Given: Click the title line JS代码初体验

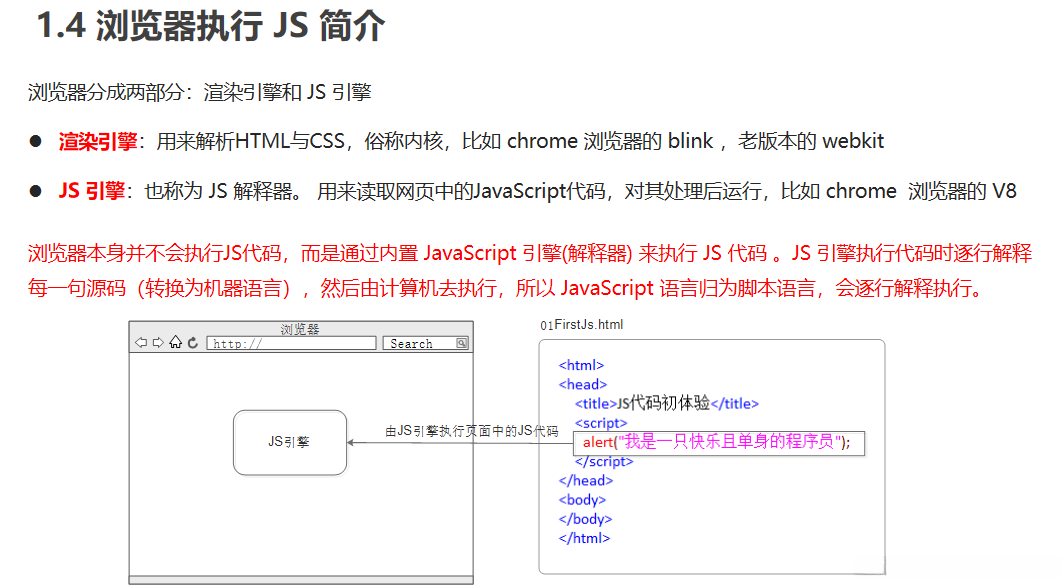Looking at the screenshot, I should click(x=666, y=403).
